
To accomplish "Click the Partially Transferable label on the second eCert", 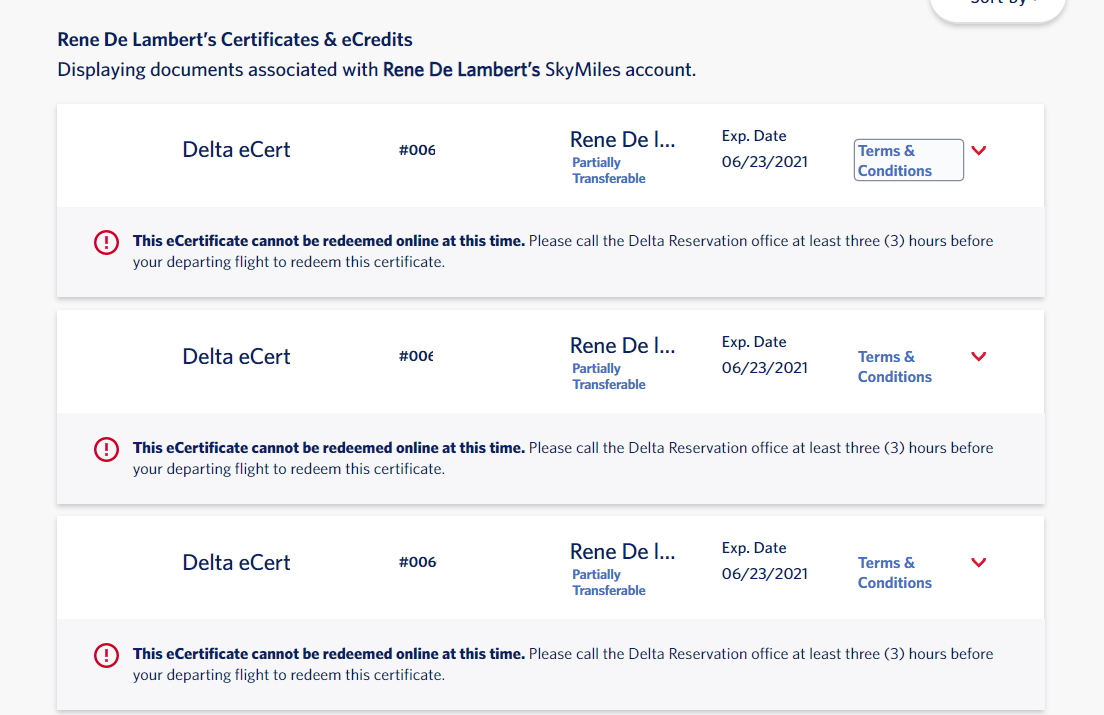I will tap(608, 376).
